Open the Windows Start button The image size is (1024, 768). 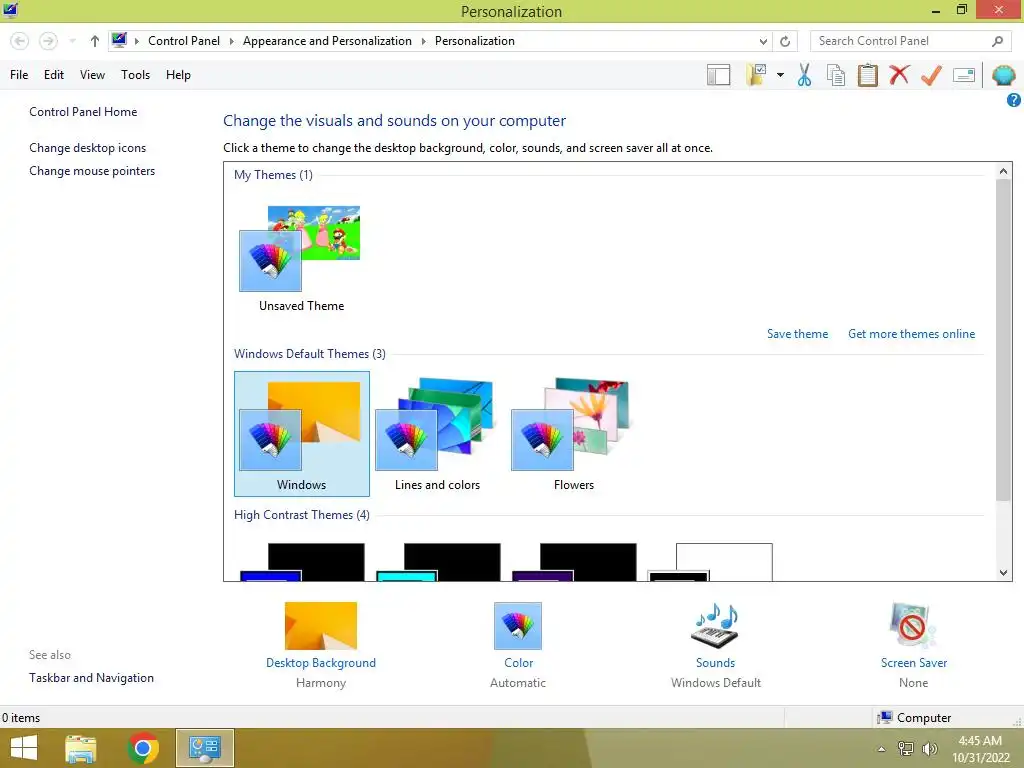point(24,748)
